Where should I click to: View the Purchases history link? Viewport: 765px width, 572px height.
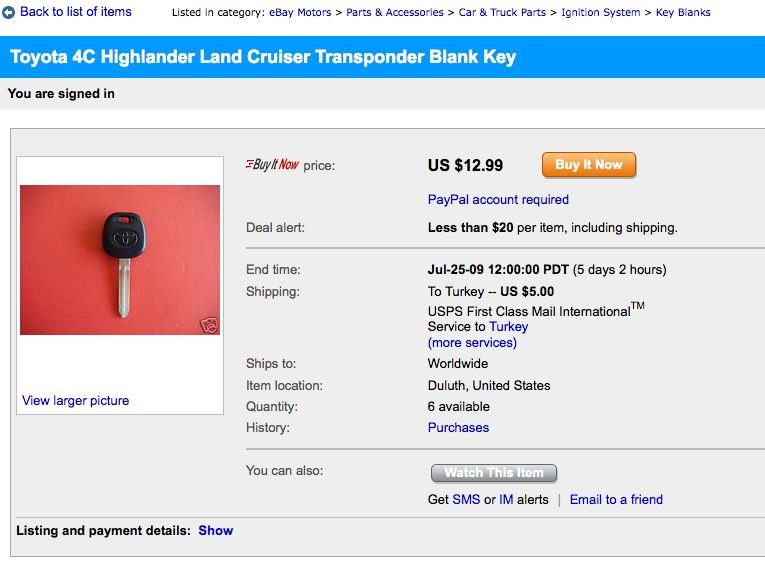[458, 428]
